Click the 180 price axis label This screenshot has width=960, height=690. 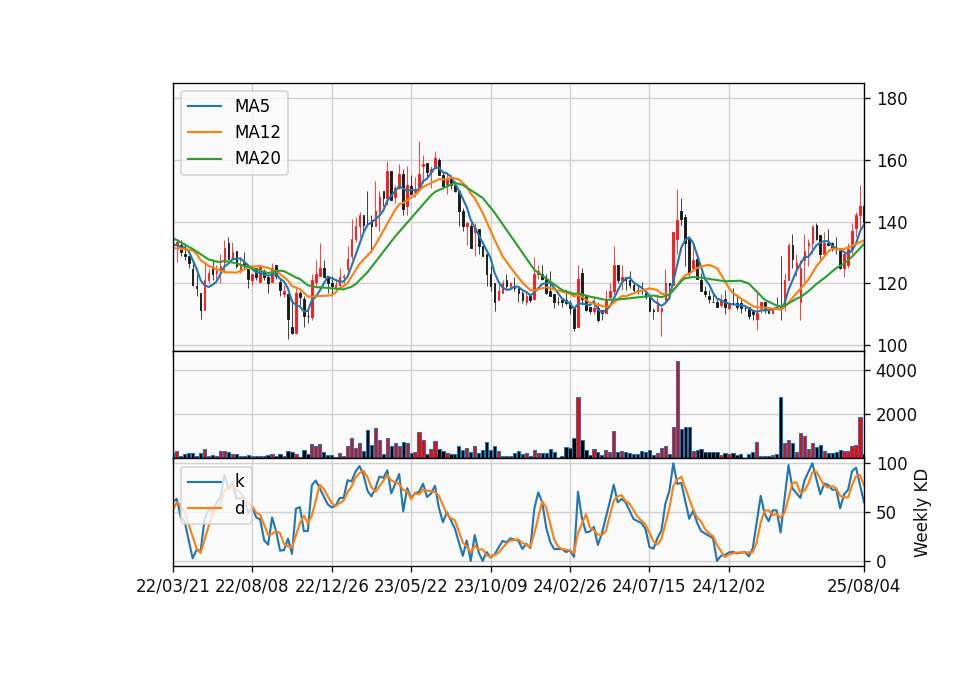tap(892, 99)
